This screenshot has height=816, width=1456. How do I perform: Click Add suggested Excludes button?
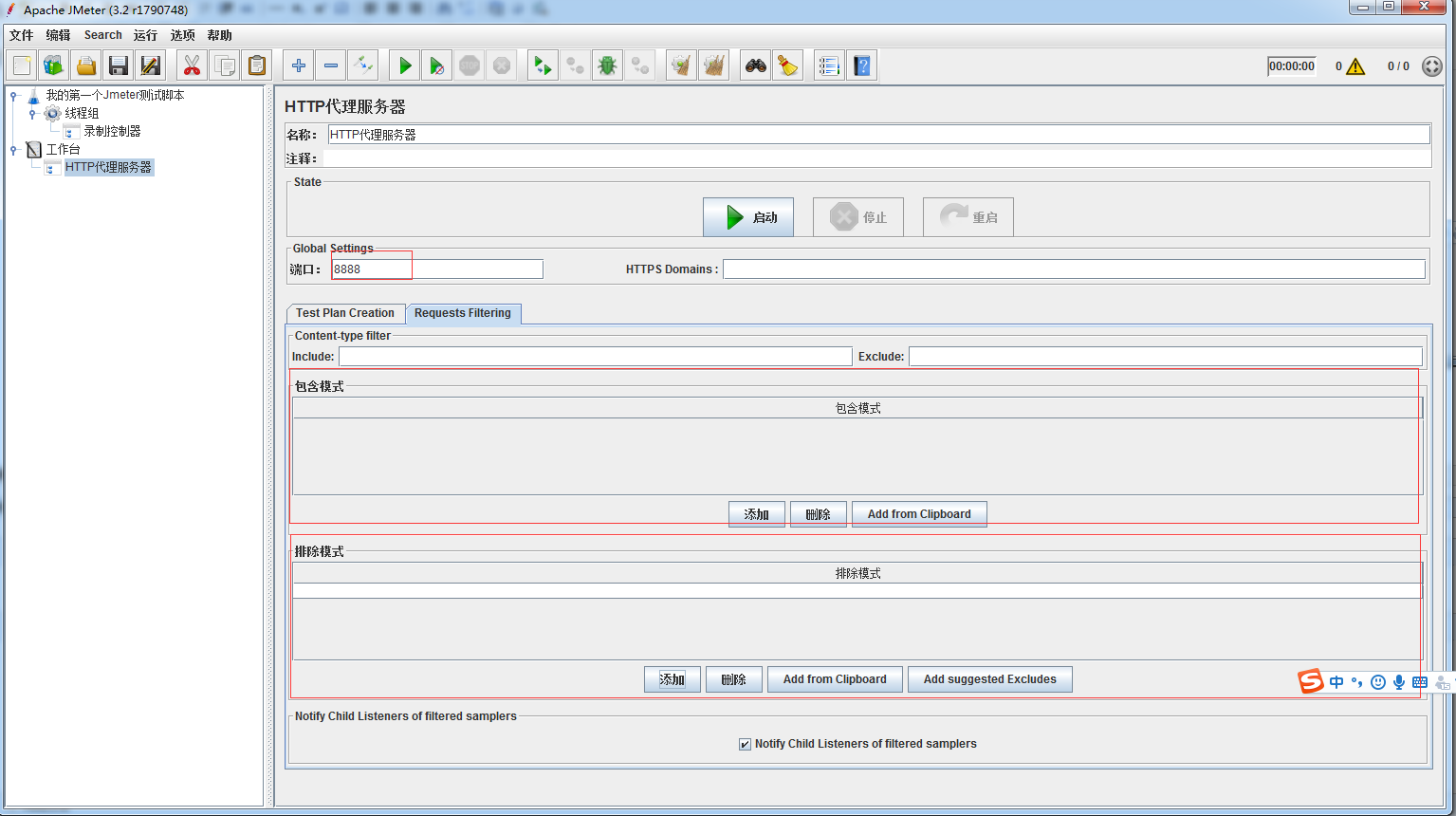pyautogui.click(x=990, y=679)
